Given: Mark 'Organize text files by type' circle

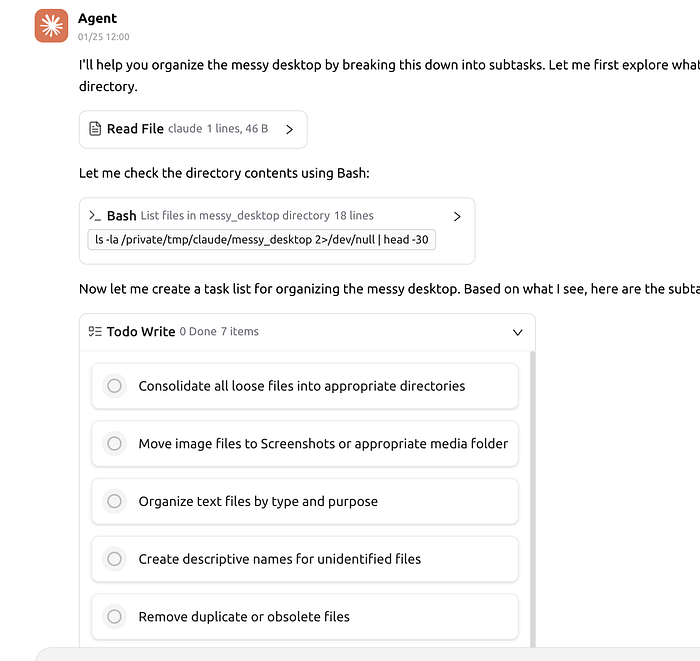Looking at the screenshot, I should click(x=114, y=501).
